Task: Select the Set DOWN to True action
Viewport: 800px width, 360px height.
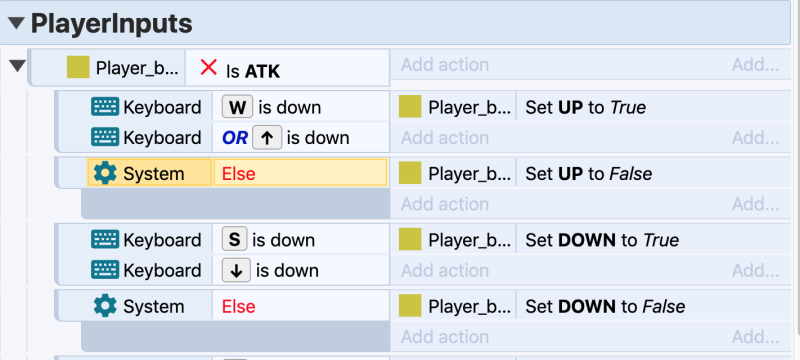Action: pyautogui.click(x=602, y=240)
